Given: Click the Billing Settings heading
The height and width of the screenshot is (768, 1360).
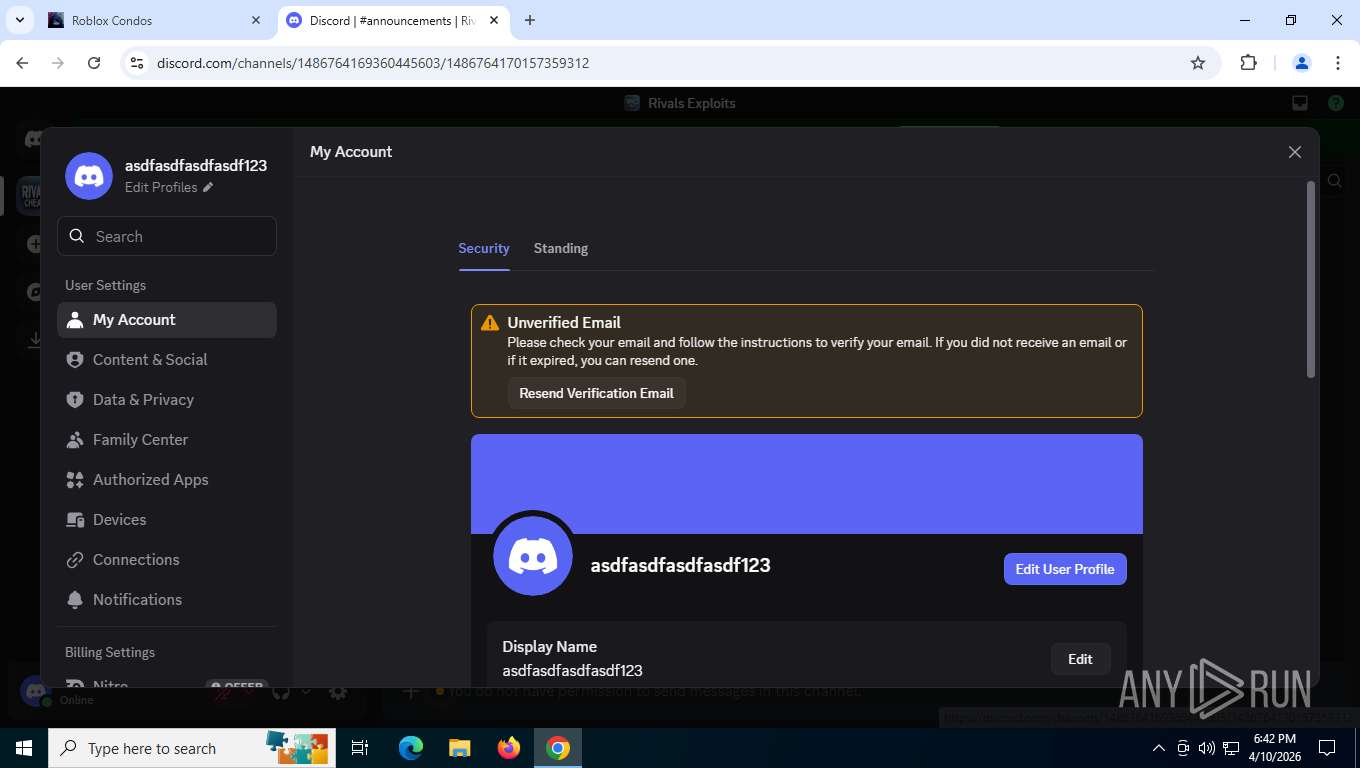Looking at the screenshot, I should tap(110, 652).
